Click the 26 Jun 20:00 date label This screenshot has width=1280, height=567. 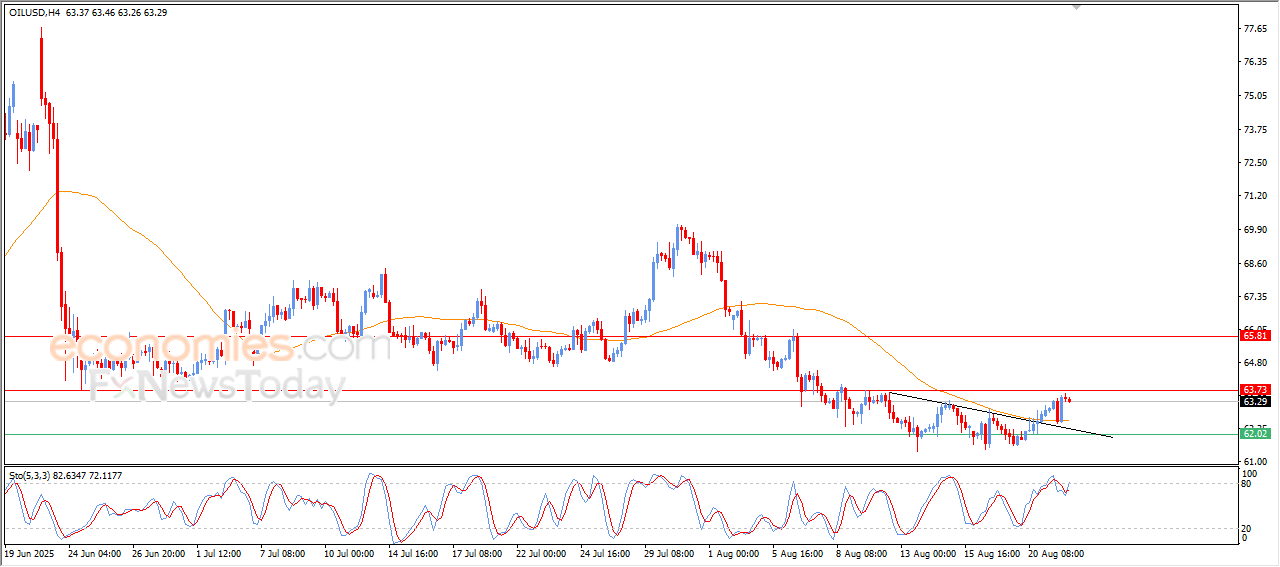pyautogui.click(x=158, y=553)
